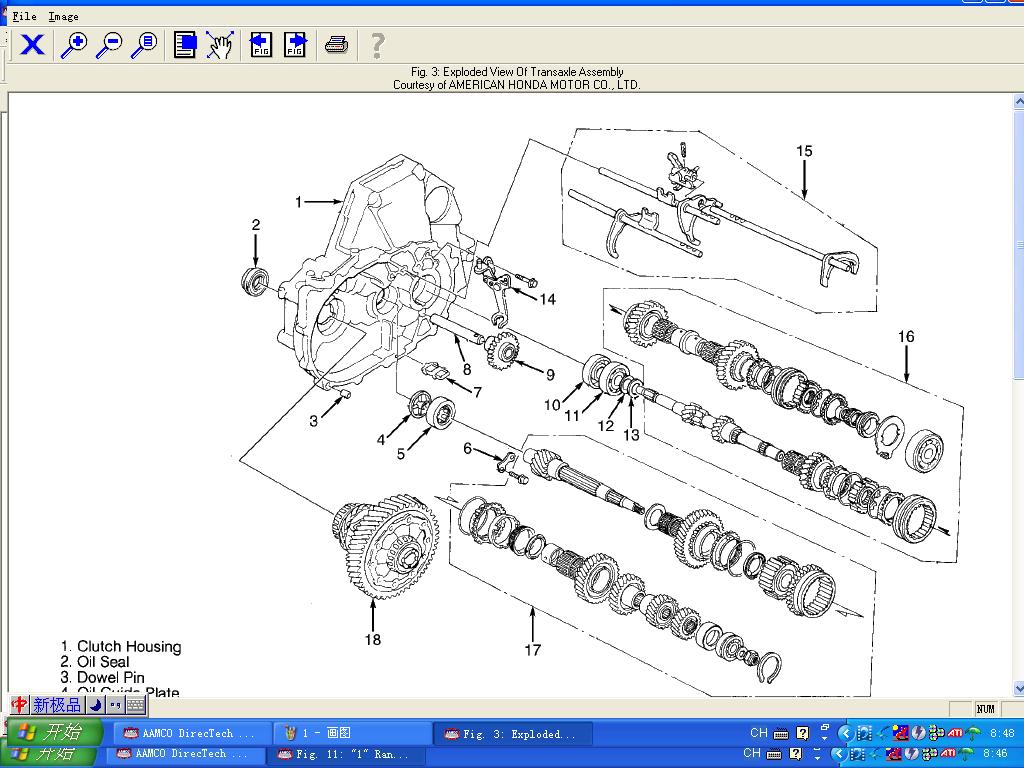The width and height of the screenshot is (1024, 768).
Task: Select the hand pan tool
Action: (x=220, y=45)
